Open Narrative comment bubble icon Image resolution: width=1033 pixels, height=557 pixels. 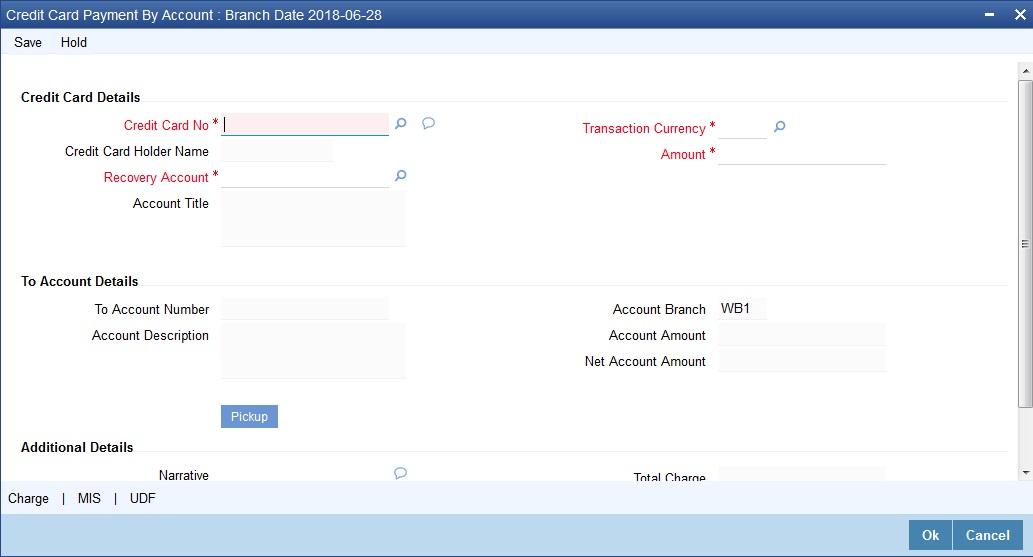point(401,473)
